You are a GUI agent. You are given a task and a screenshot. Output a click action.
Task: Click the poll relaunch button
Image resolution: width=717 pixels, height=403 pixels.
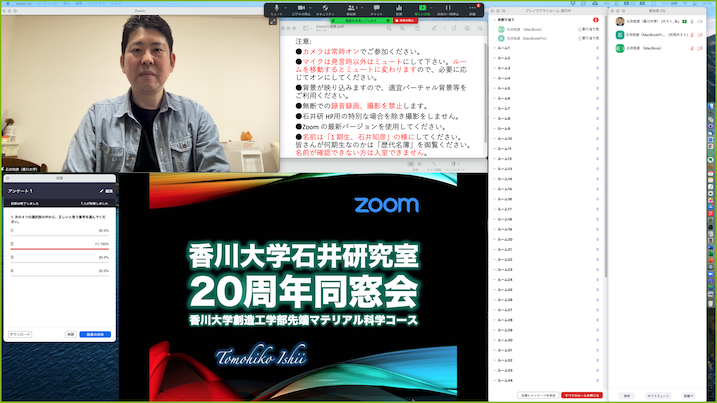(x=70, y=334)
